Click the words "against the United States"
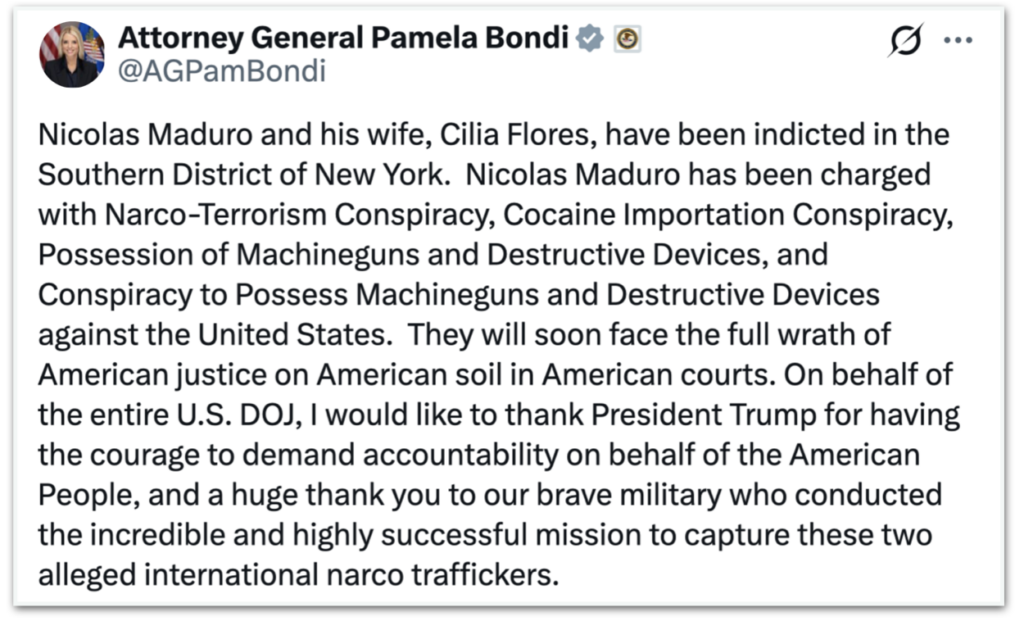 point(211,335)
